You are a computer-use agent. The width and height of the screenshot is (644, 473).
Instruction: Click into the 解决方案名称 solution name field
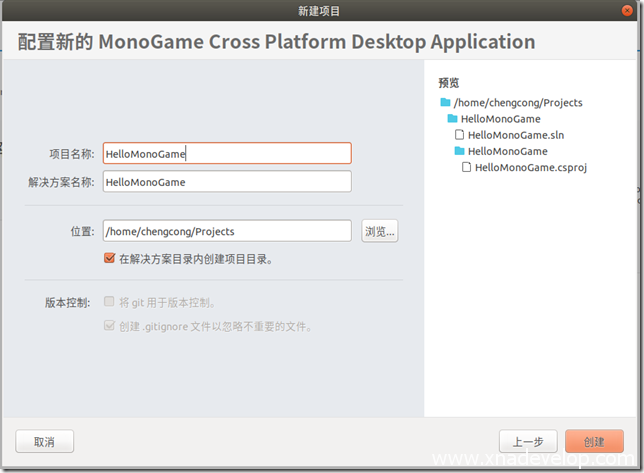[x=226, y=181]
